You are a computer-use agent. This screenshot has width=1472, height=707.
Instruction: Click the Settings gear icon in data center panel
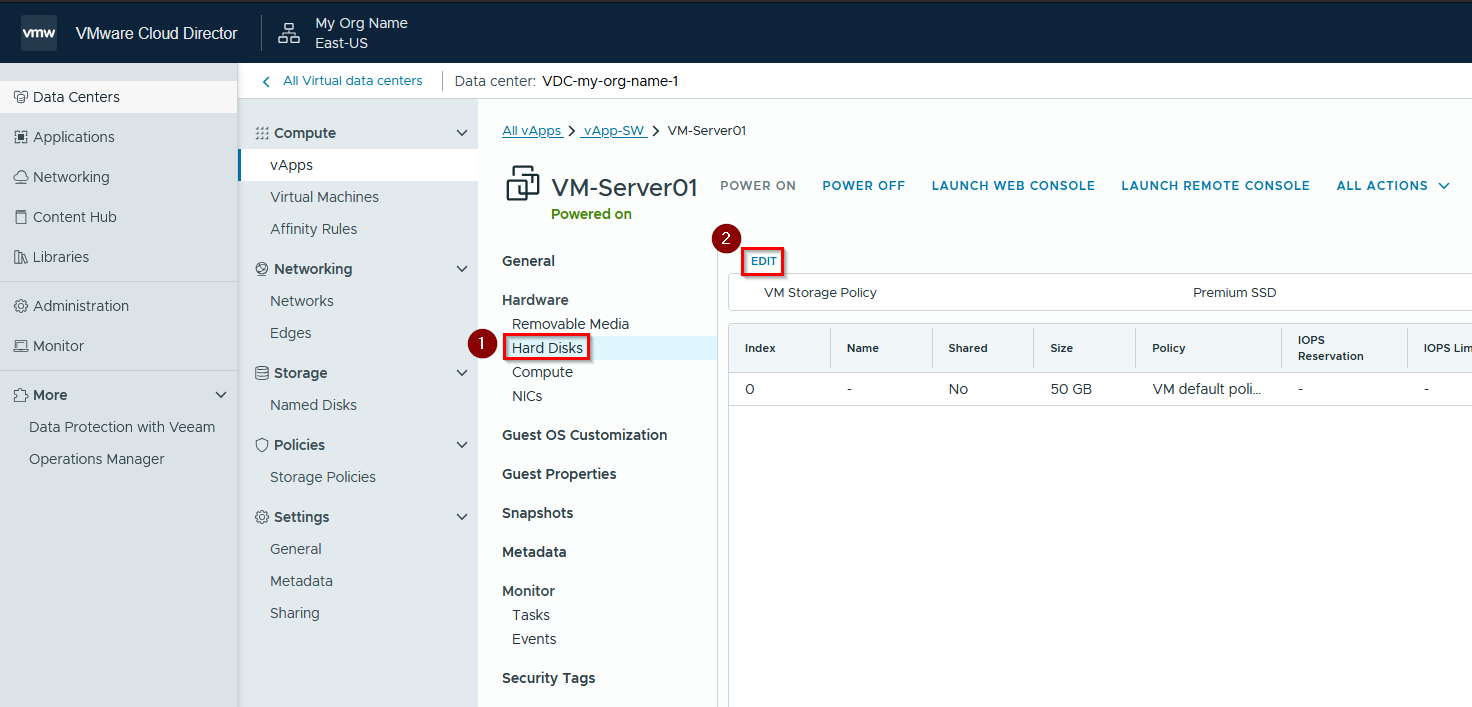pyautogui.click(x=262, y=517)
